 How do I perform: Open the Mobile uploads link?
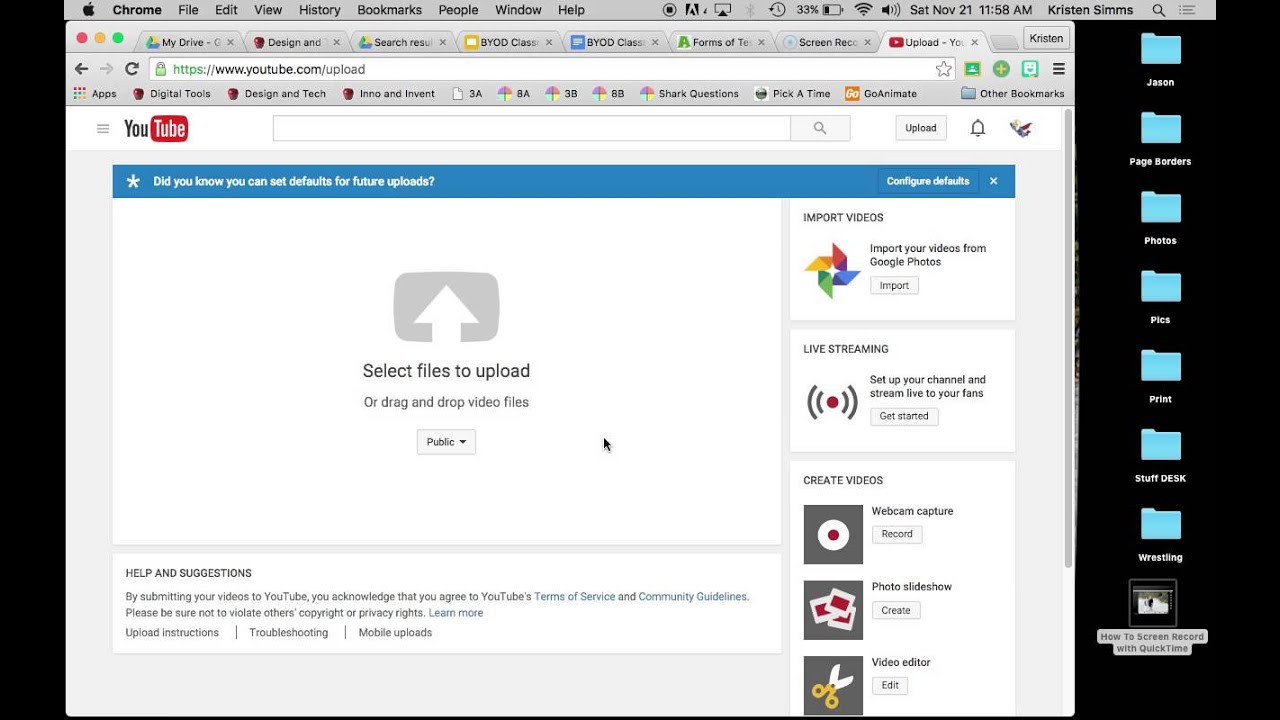click(395, 633)
